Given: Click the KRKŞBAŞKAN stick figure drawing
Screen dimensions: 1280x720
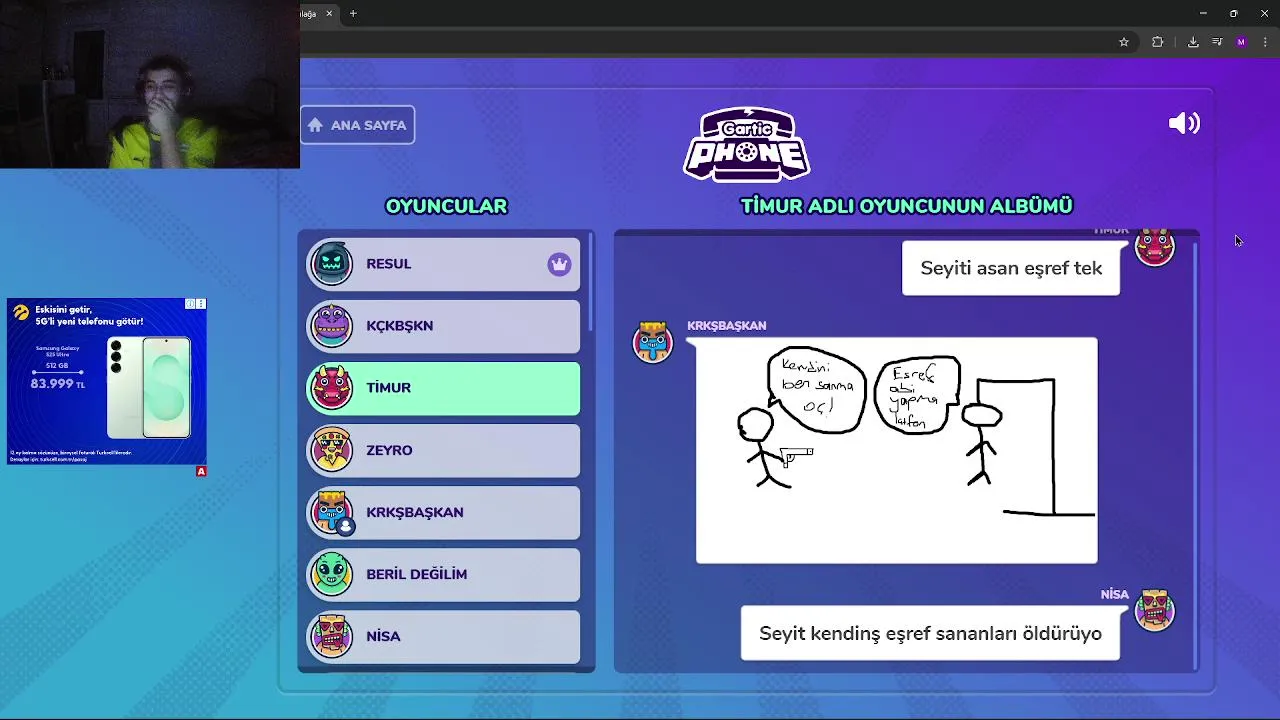Looking at the screenshot, I should tap(897, 450).
